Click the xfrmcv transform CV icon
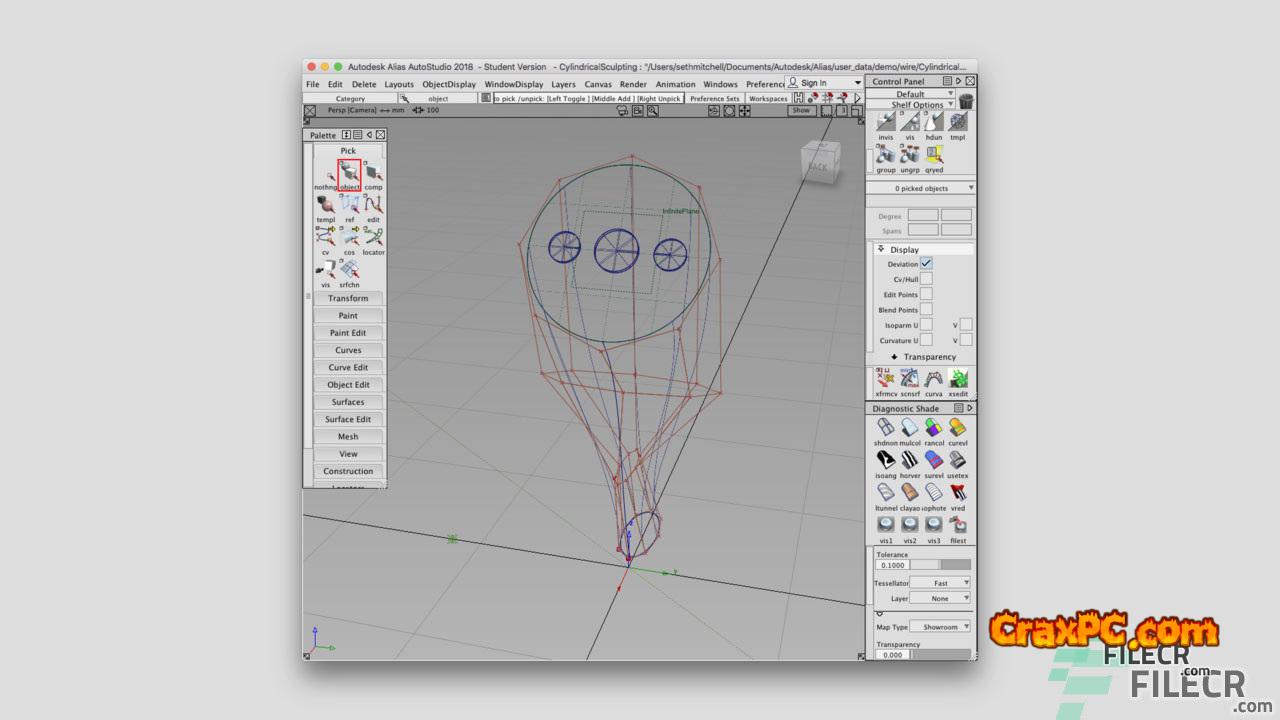This screenshot has height=720, width=1280. pyautogui.click(x=885, y=379)
